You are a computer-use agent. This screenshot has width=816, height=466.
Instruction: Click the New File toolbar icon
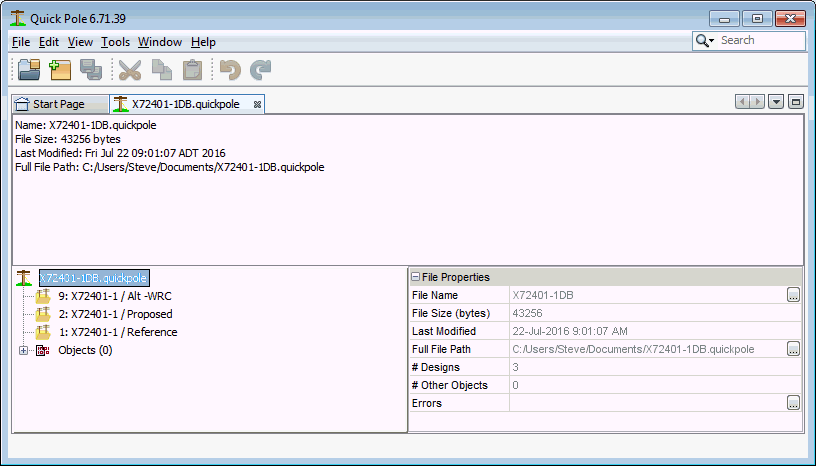pos(60,70)
